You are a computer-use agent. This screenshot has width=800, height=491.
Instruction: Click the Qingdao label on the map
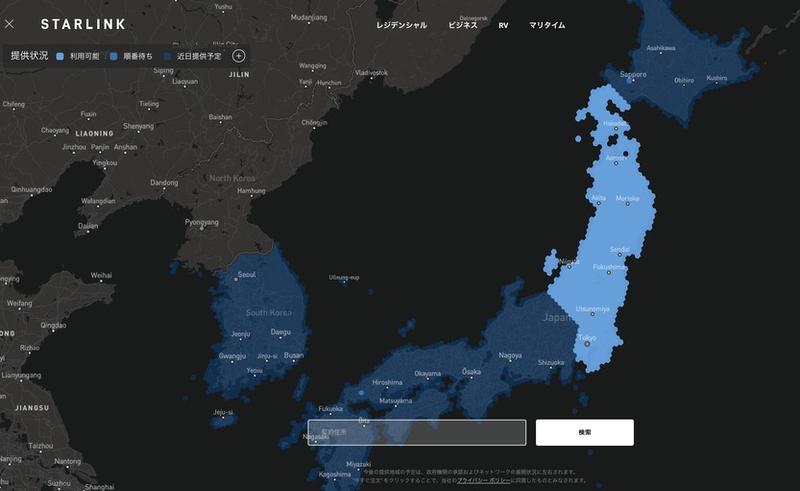click(x=53, y=325)
